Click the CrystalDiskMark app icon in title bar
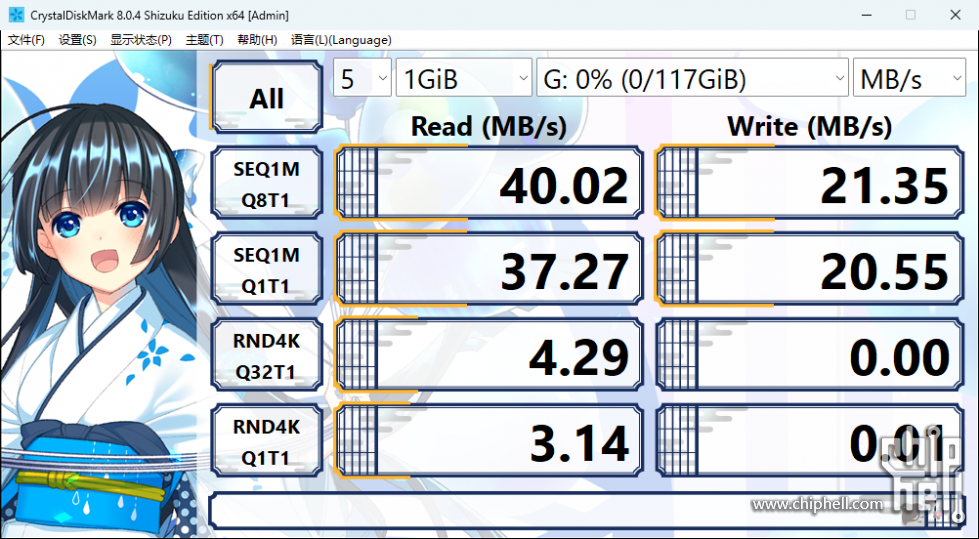 click(16, 15)
